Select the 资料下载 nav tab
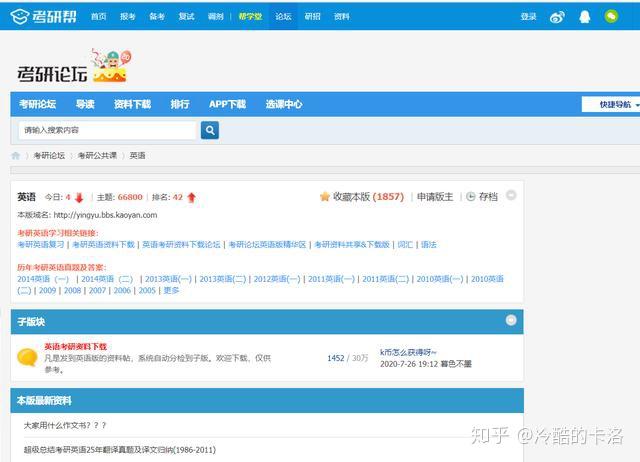640x462 pixels. click(x=132, y=104)
